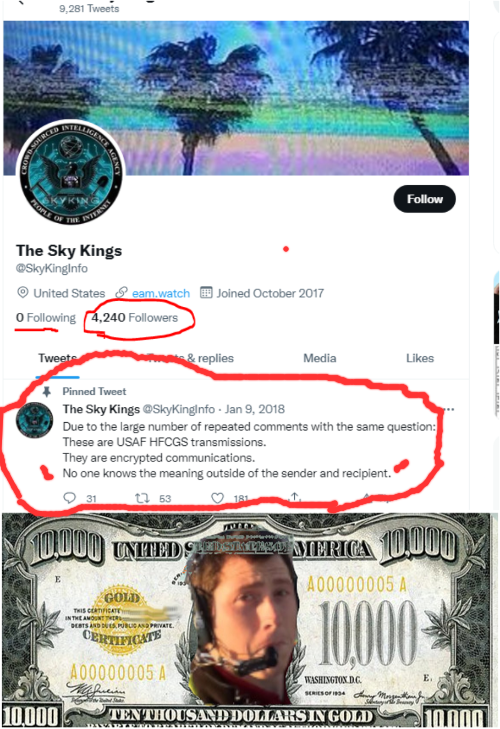
Task: Click the small avatar on pinned tweet
Action: [34, 420]
